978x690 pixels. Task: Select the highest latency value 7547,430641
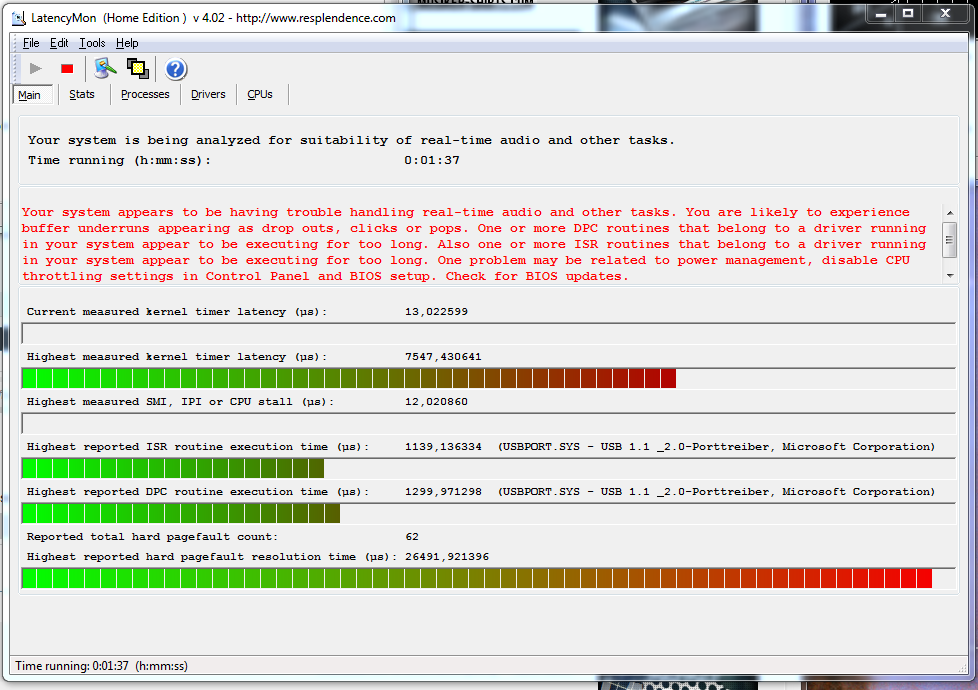point(443,356)
